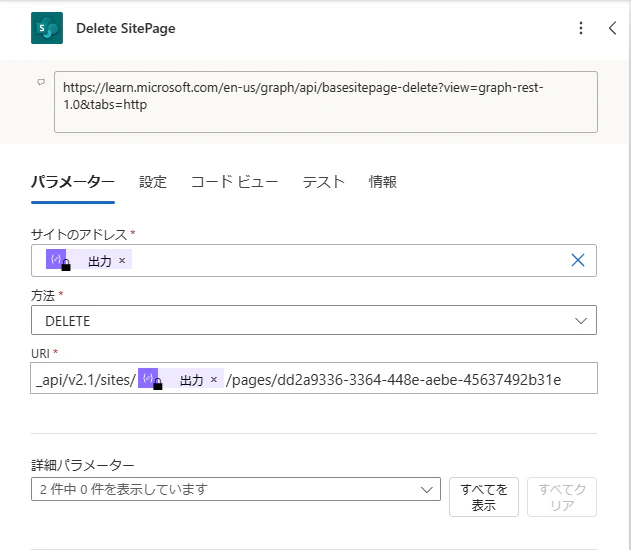The width and height of the screenshot is (631, 550).
Task: Remove the 出力 token from サイトのアドレス
Action: click(x=122, y=261)
